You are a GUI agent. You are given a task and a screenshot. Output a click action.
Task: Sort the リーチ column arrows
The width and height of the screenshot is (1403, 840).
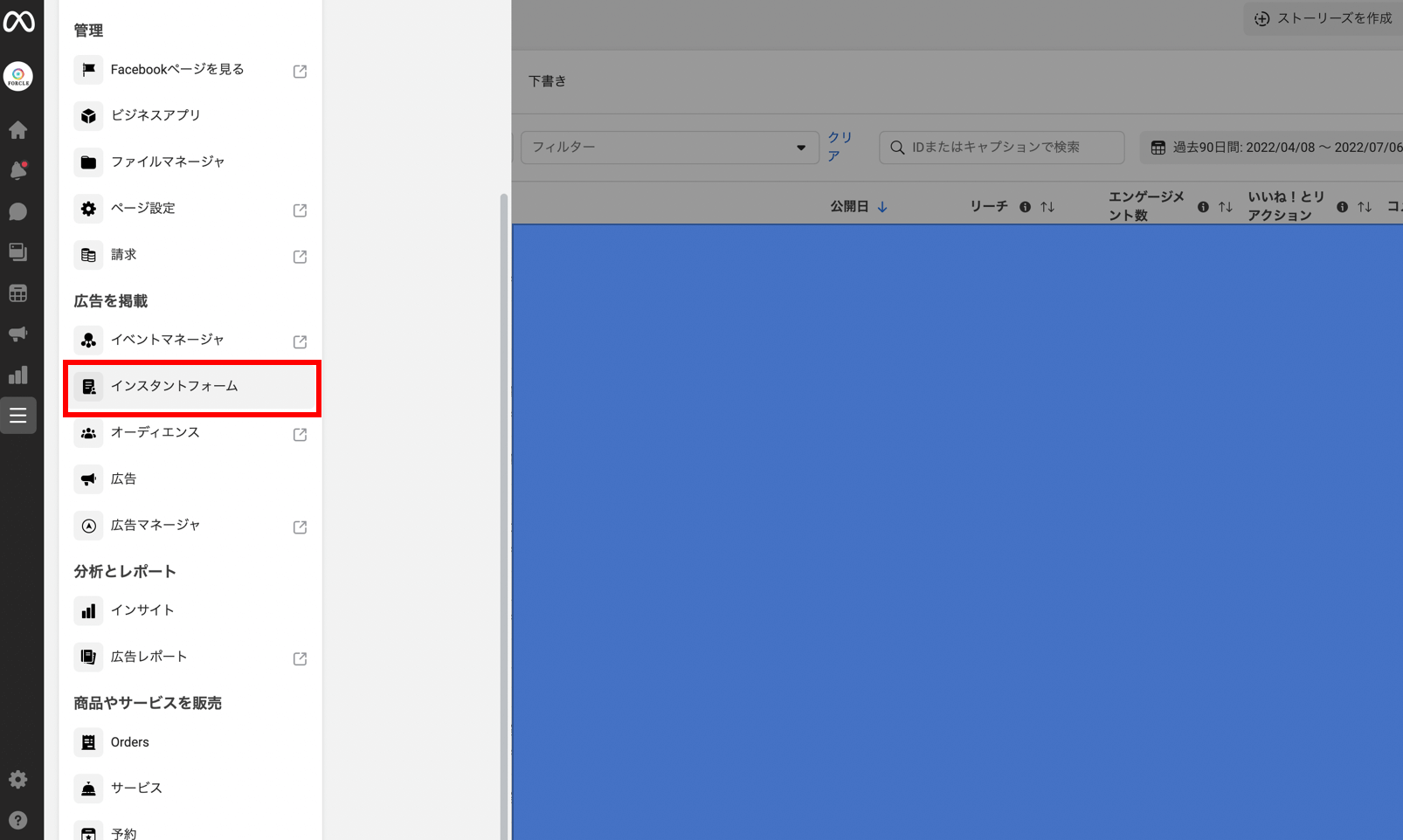pyautogui.click(x=1047, y=207)
